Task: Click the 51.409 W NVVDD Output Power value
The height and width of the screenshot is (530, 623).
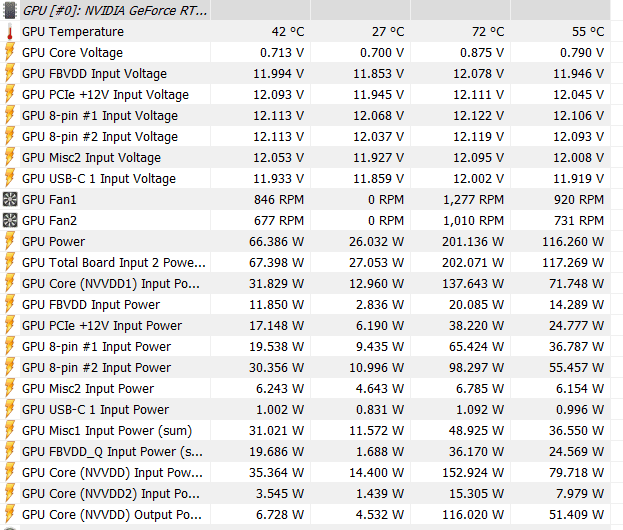Action: point(577,515)
